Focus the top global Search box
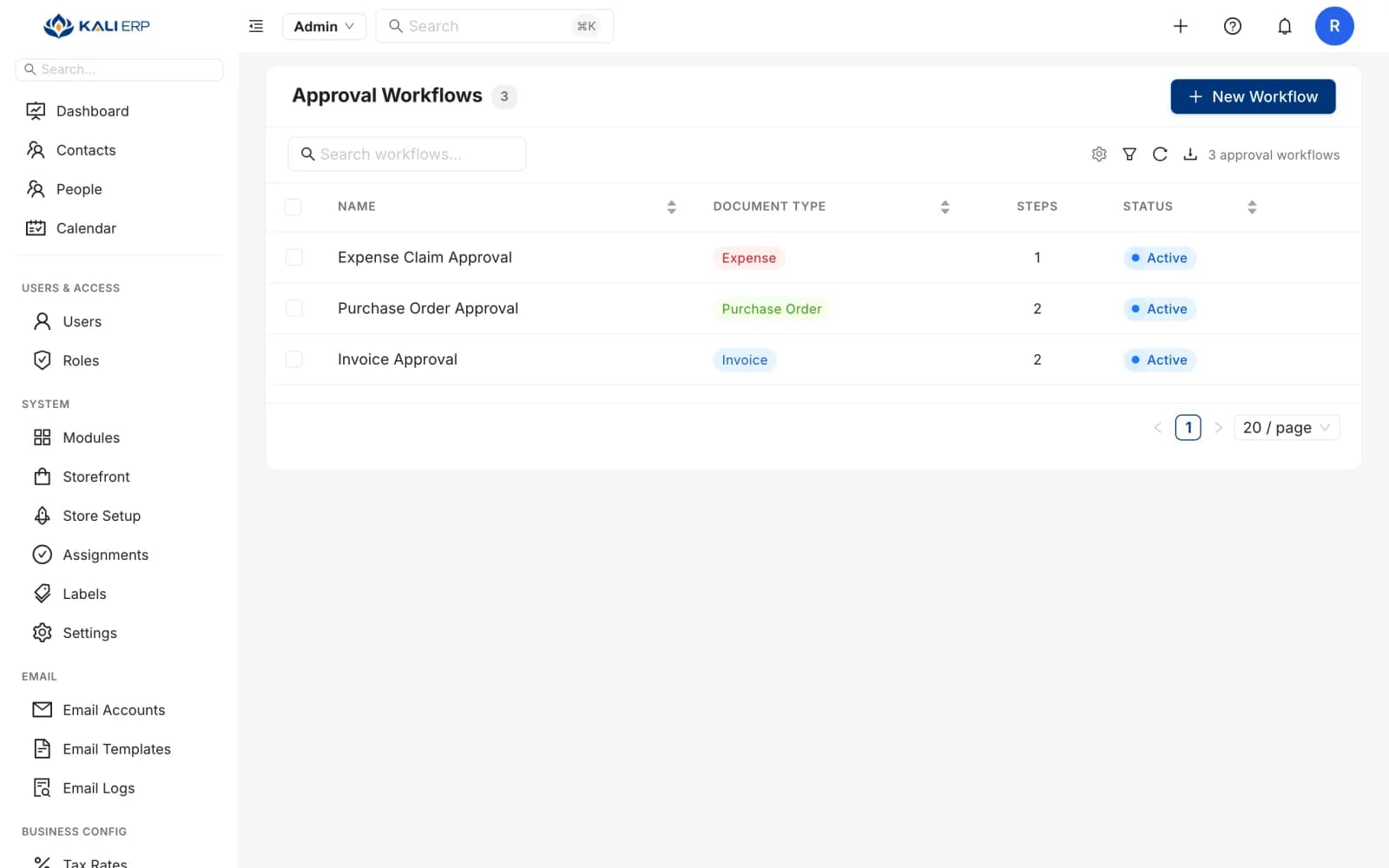 [x=495, y=26]
